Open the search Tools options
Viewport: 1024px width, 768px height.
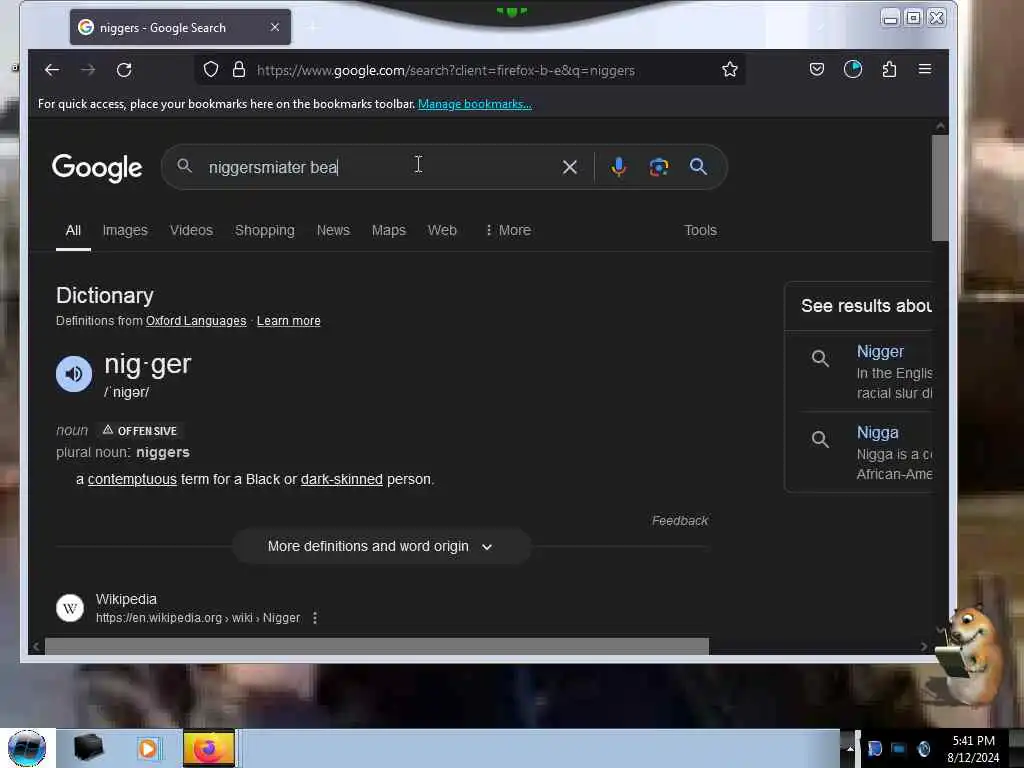(x=700, y=230)
